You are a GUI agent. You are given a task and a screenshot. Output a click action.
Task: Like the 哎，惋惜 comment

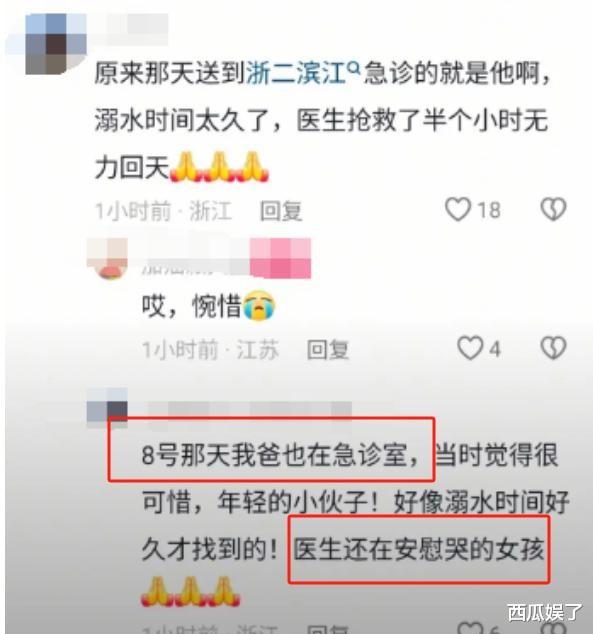click(x=470, y=348)
